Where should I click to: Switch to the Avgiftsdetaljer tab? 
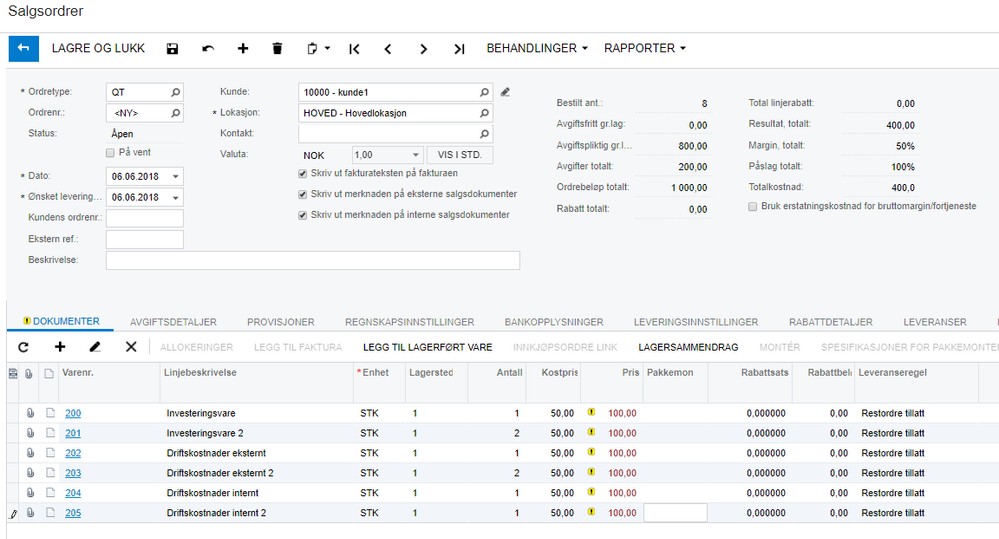coord(173,322)
